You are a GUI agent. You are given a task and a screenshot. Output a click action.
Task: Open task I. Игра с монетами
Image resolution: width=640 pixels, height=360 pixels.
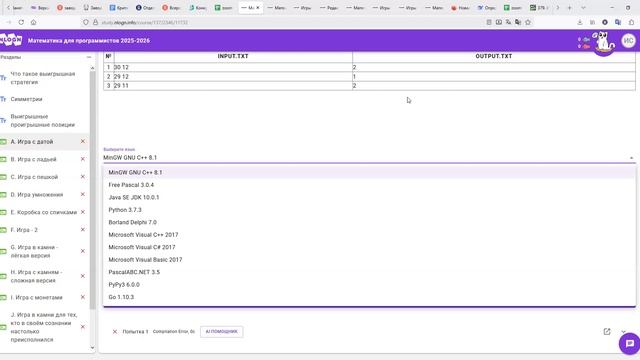coord(36,298)
